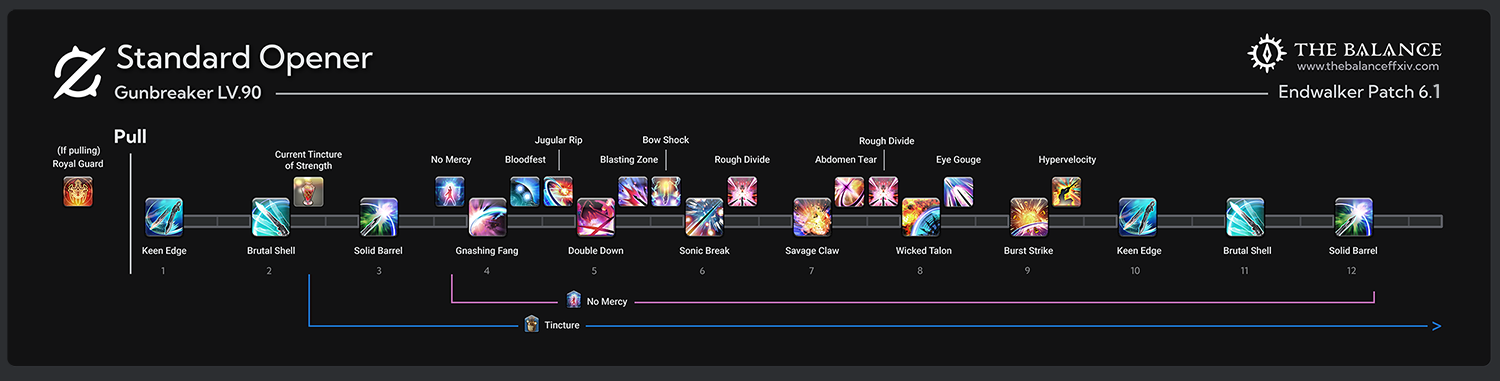The image size is (1500, 381).
Task: Select the Eye Gouge ability icon
Action: click(958, 191)
